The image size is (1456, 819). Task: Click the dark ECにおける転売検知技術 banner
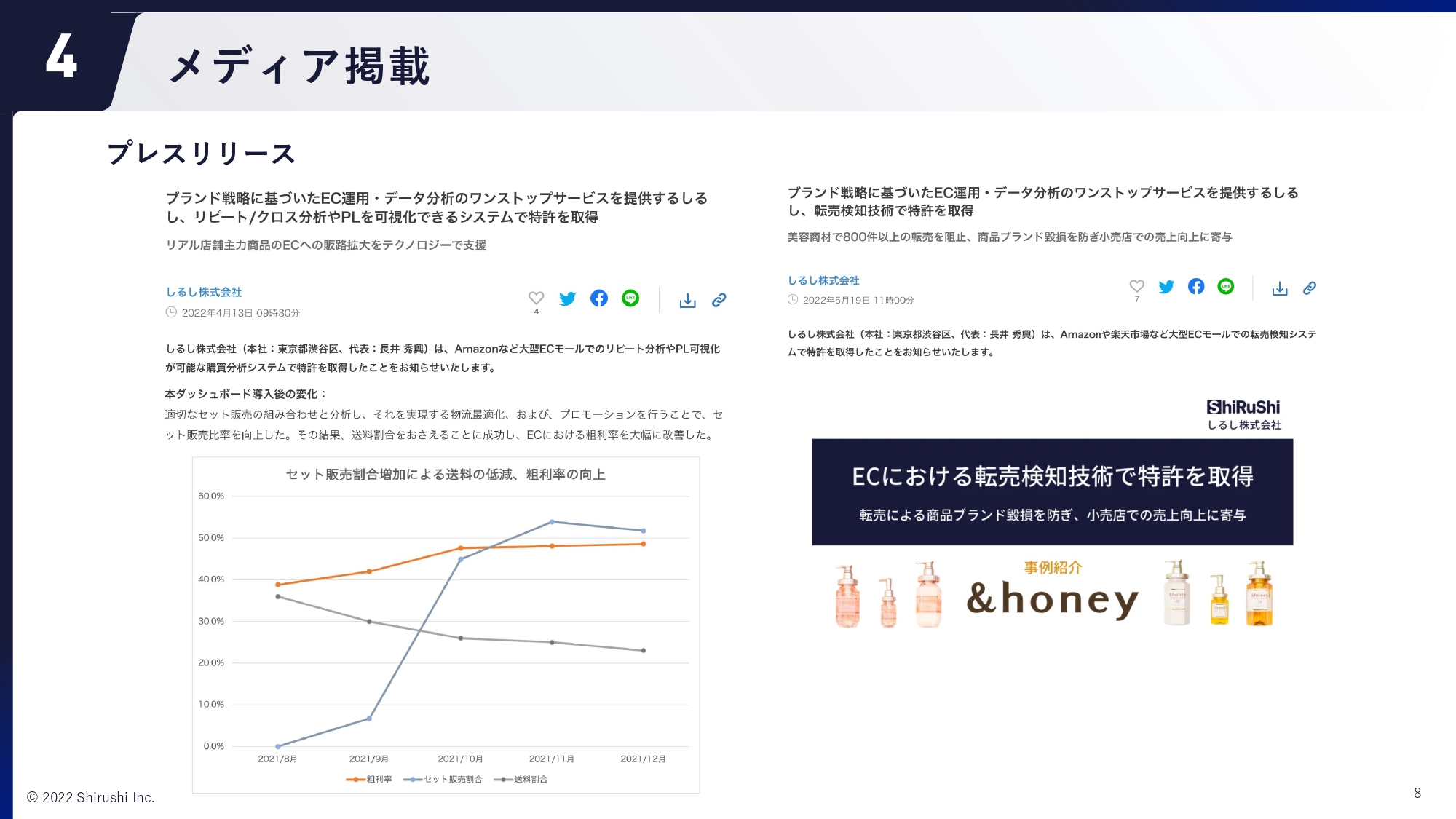[x=1053, y=491]
